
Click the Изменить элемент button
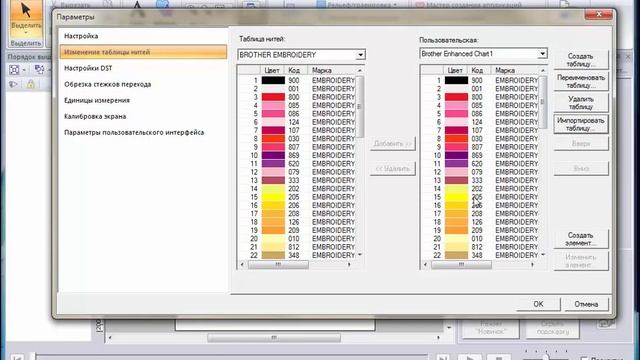point(580,261)
